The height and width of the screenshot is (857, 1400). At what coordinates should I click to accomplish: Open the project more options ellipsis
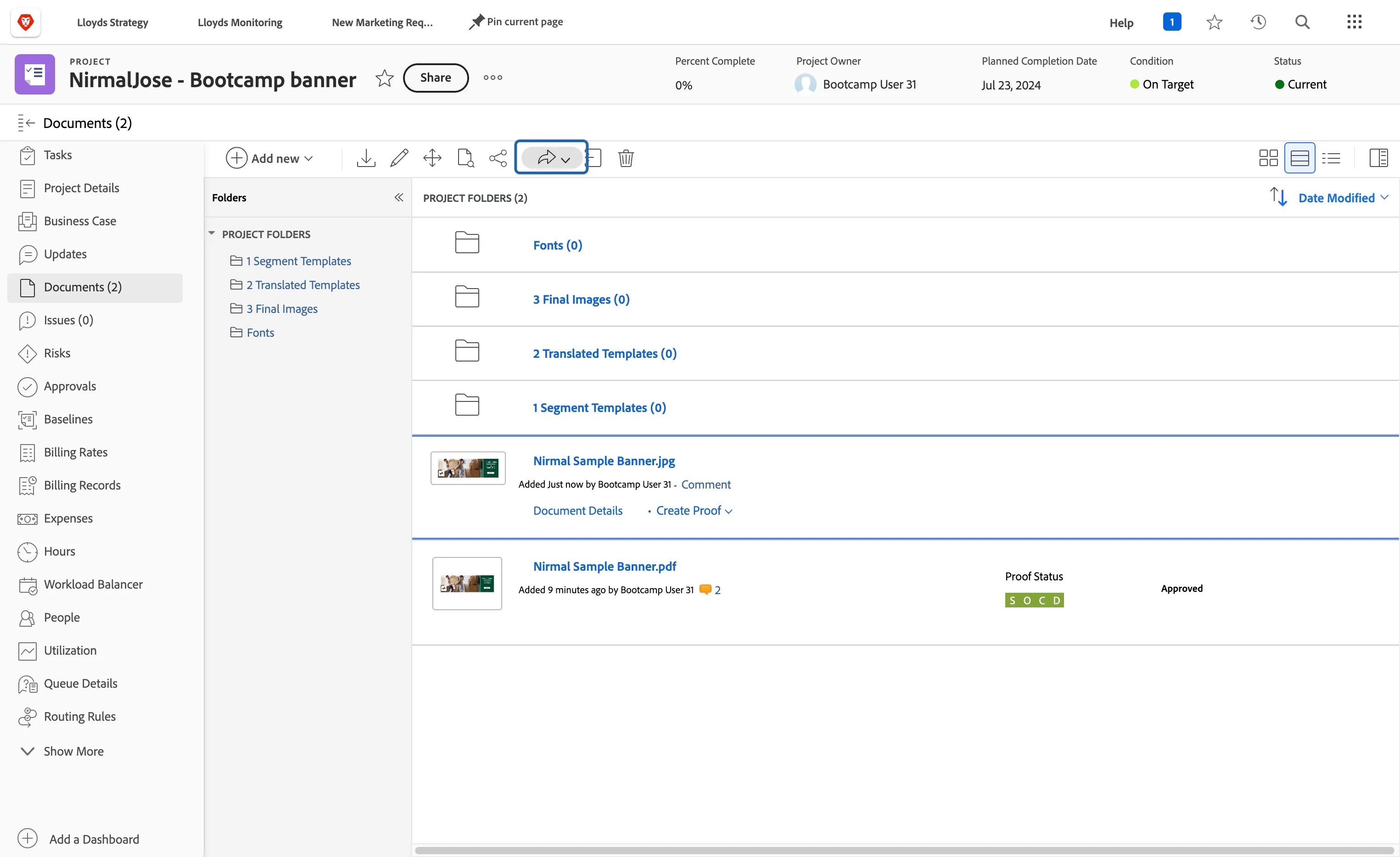point(493,78)
